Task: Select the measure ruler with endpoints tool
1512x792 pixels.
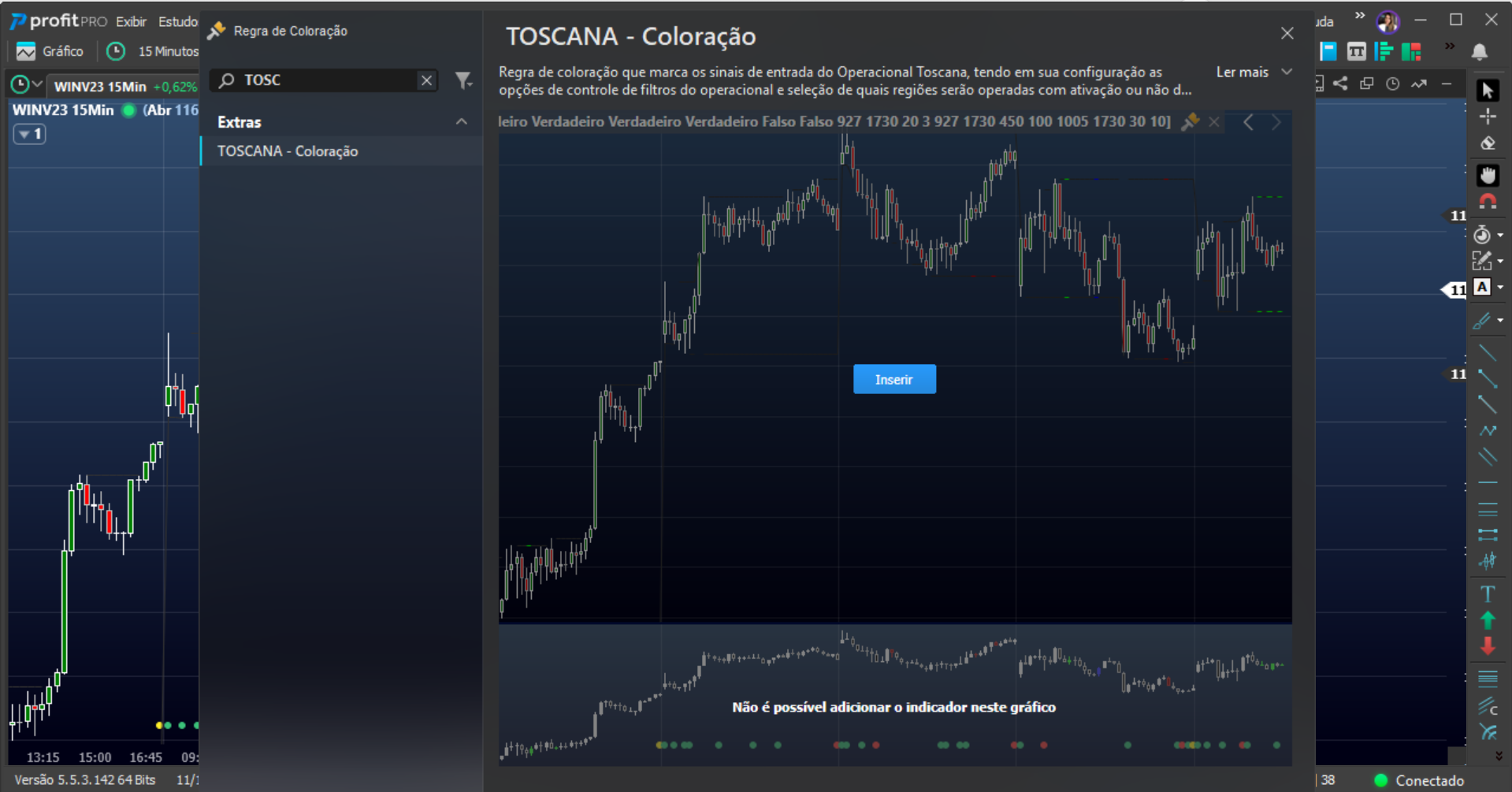Action: coord(1487,534)
